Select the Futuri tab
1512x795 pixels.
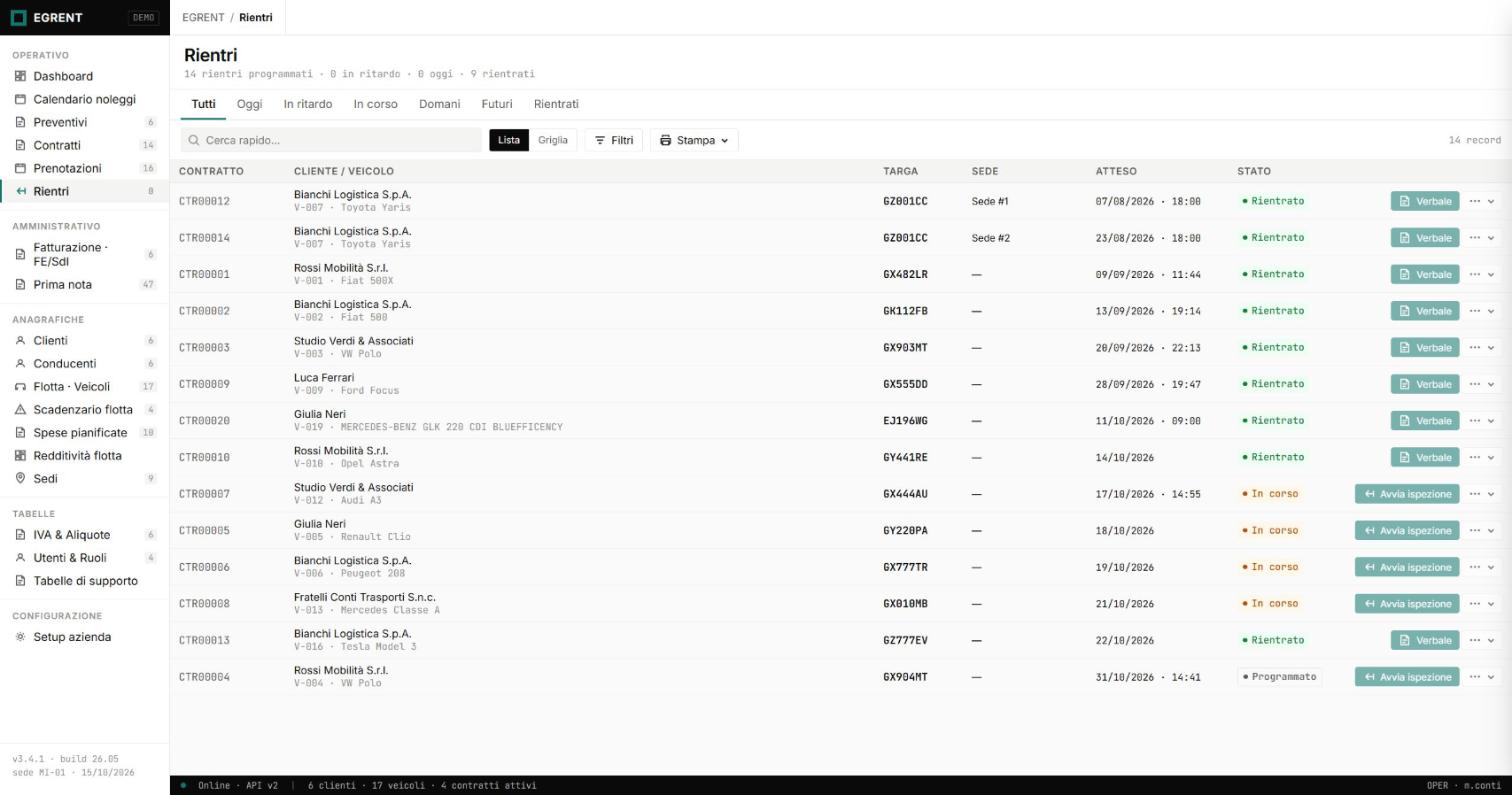click(497, 104)
